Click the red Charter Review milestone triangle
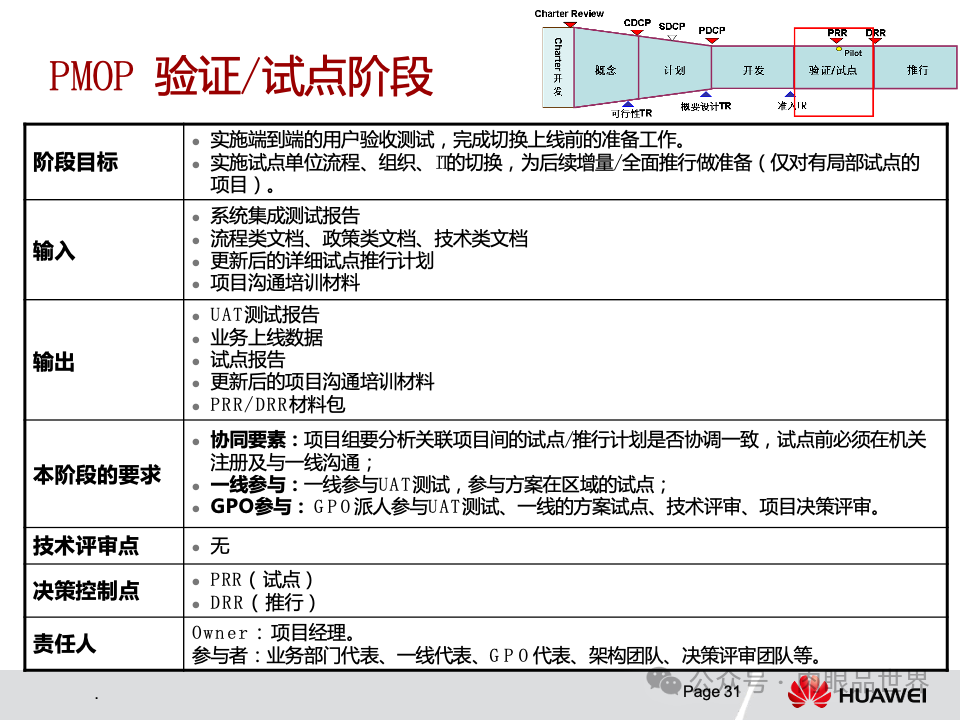Screen dimensions: 960x720 (570, 24)
